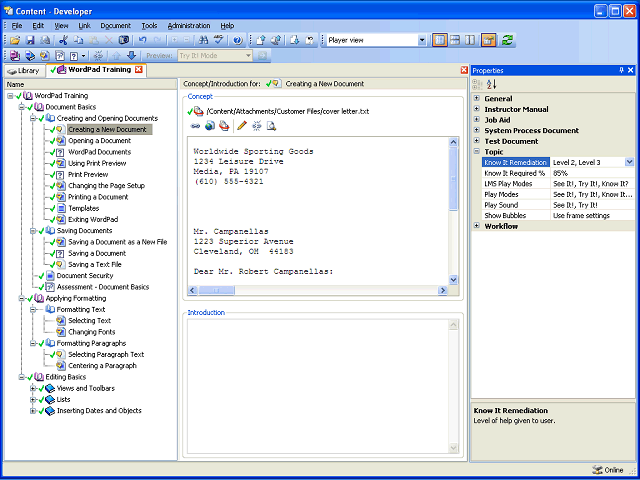Viewport: 640px width, 480px height.
Task: Click the save icon in main toolbar
Action: pyautogui.click(x=31, y=40)
